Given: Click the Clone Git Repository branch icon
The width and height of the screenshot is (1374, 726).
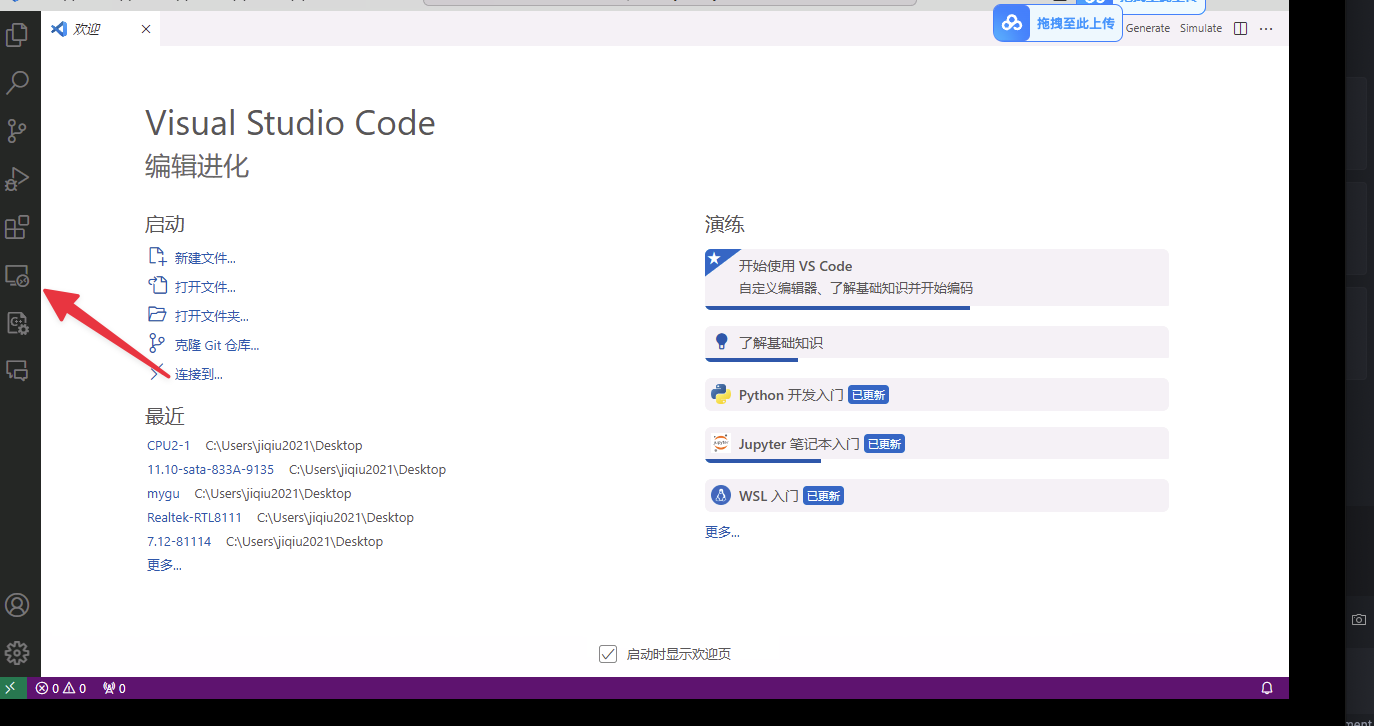Looking at the screenshot, I should click(x=157, y=344).
